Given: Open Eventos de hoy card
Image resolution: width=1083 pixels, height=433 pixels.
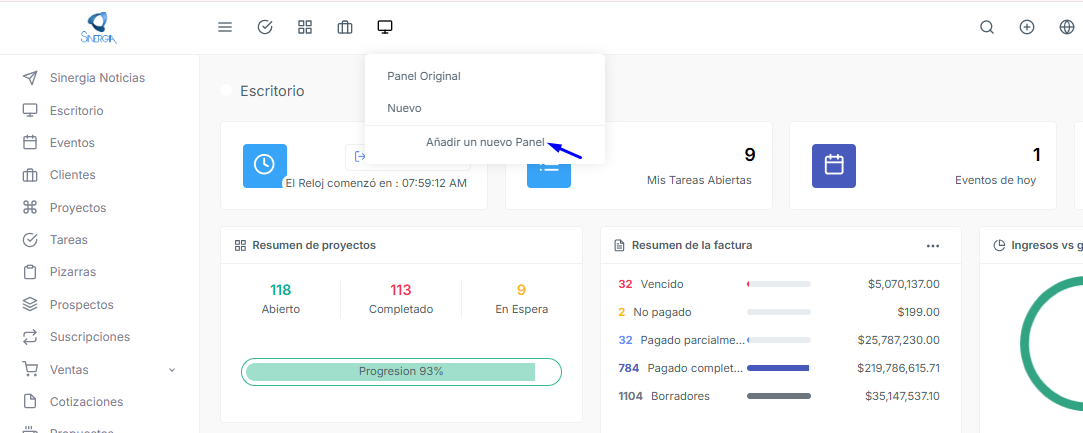Looking at the screenshot, I should pos(923,166).
